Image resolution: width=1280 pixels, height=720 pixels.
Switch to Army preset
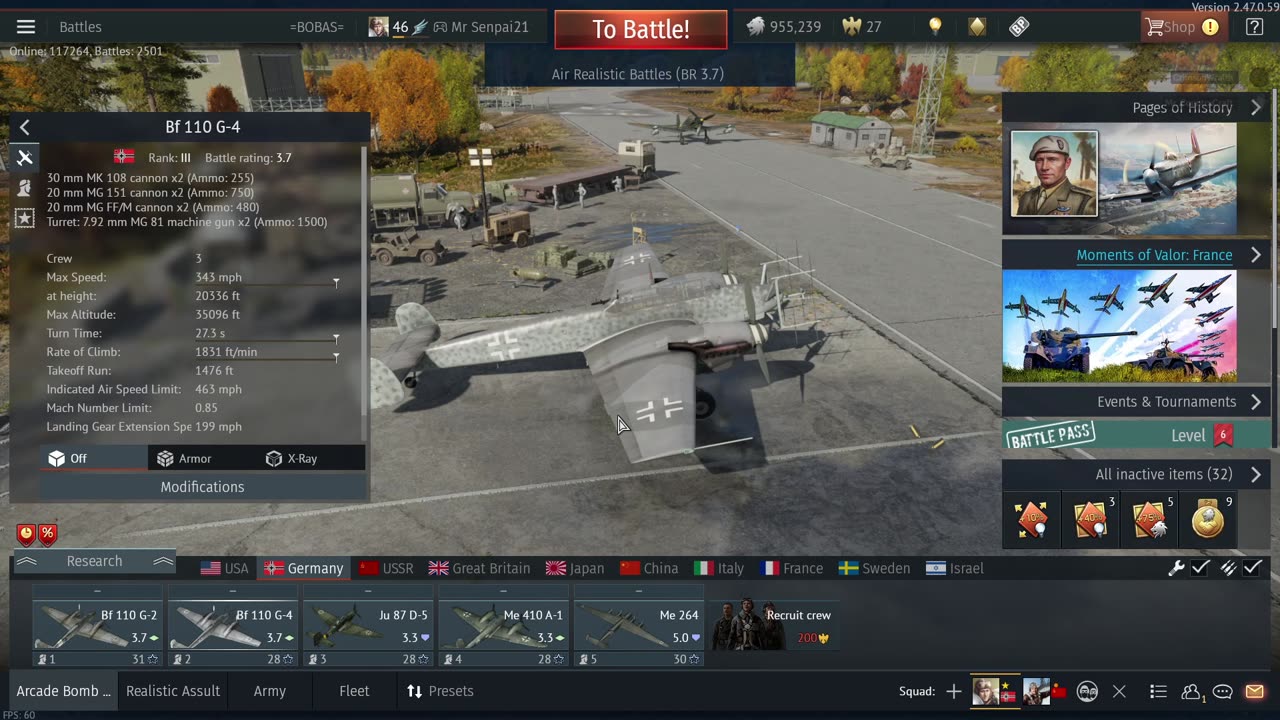click(270, 691)
